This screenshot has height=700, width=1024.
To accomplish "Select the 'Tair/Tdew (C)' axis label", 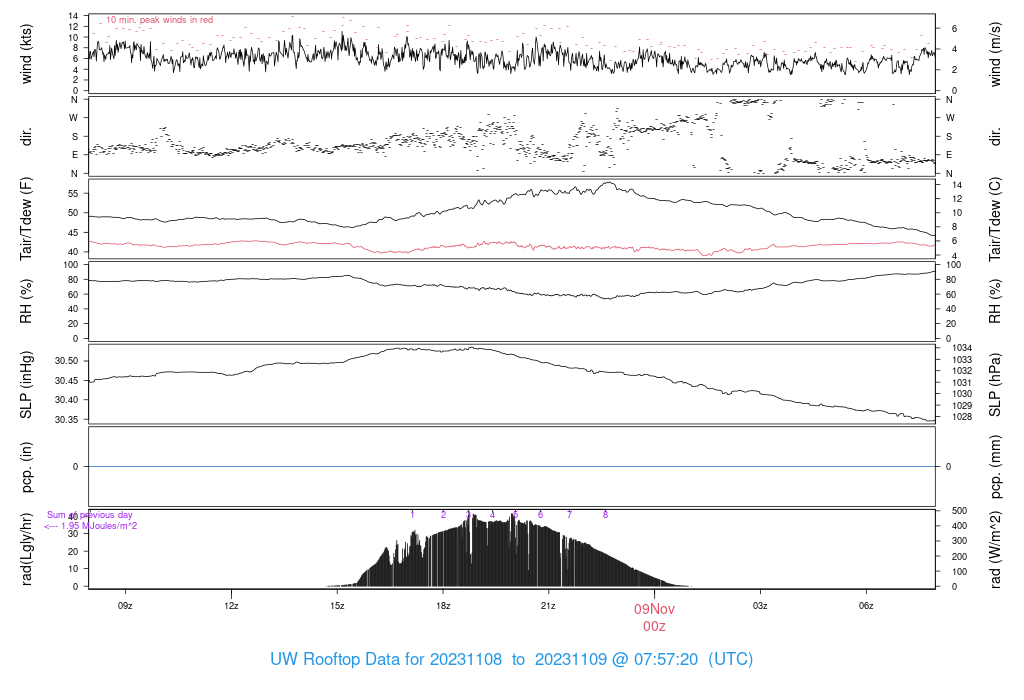I will pos(995,219).
